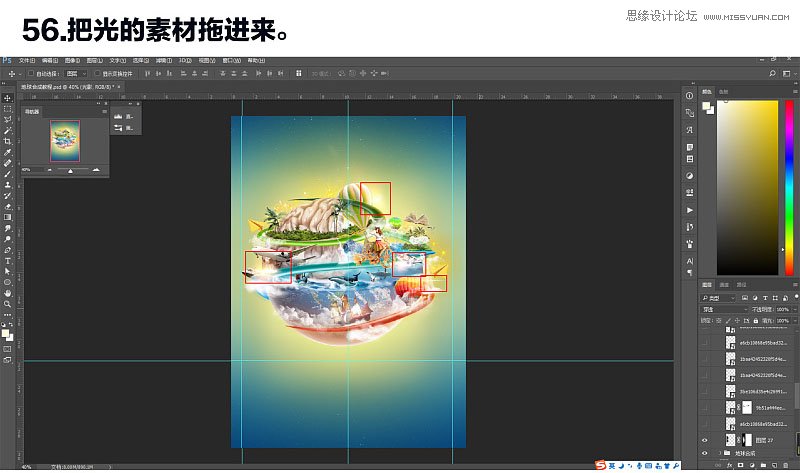Switch to the Paths tab
This screenshot has width=800, height=473.
tap(741, 285)
